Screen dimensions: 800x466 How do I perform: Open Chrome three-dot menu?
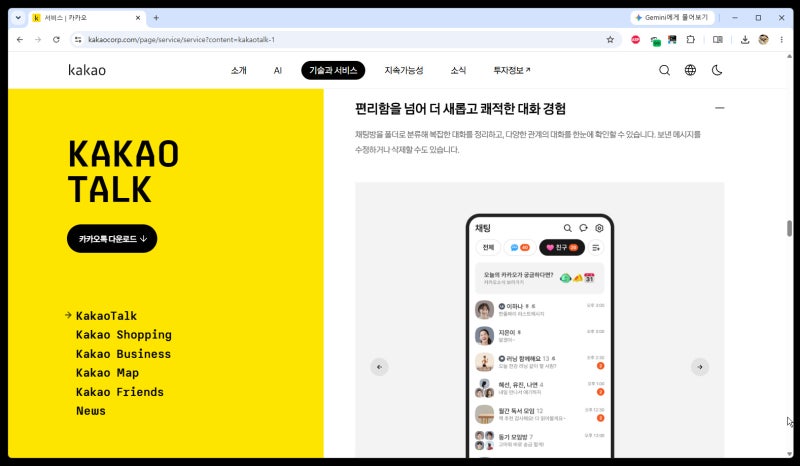[781, 39]
